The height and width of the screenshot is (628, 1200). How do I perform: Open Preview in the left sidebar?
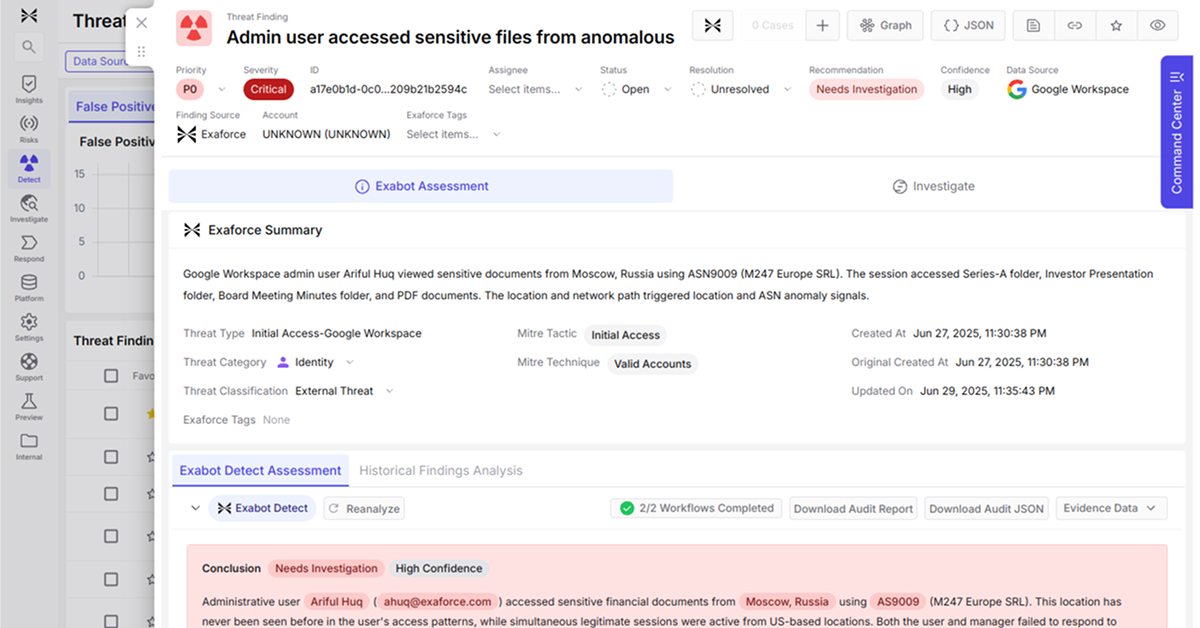tap(29, 406)
